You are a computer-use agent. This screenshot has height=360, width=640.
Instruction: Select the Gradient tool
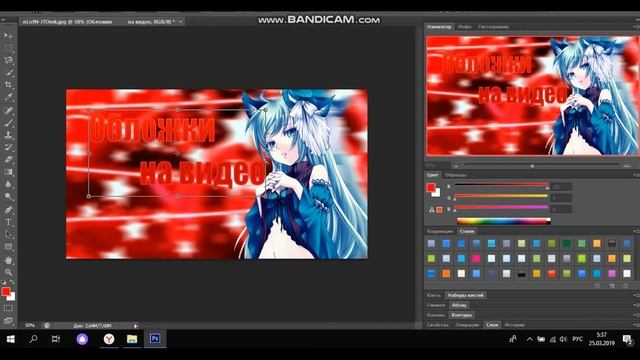coord(8,172)
